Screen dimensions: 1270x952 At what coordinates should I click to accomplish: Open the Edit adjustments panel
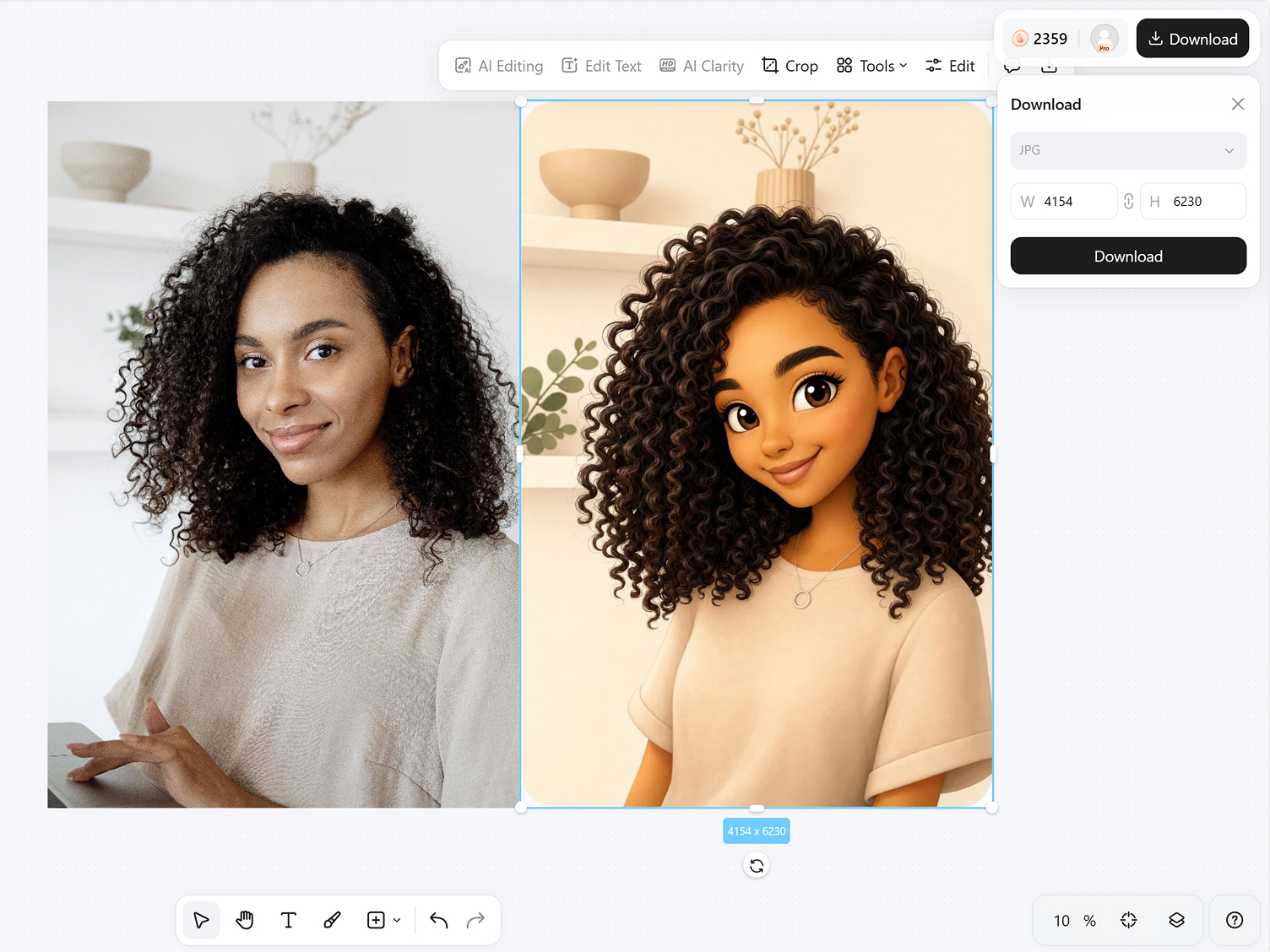(x=950, y=66)
